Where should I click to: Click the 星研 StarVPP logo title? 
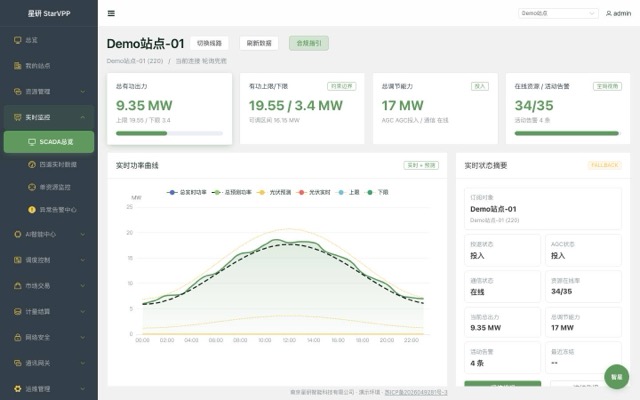(x=49, y=13)
